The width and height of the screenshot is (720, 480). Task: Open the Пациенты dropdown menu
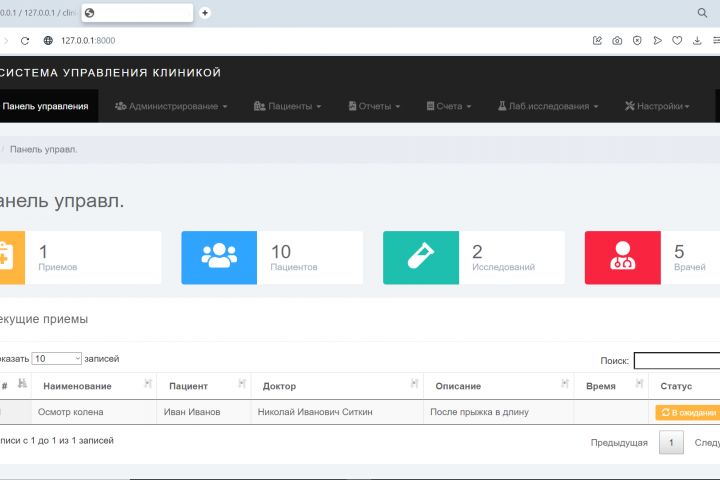[x=287, y=106]
